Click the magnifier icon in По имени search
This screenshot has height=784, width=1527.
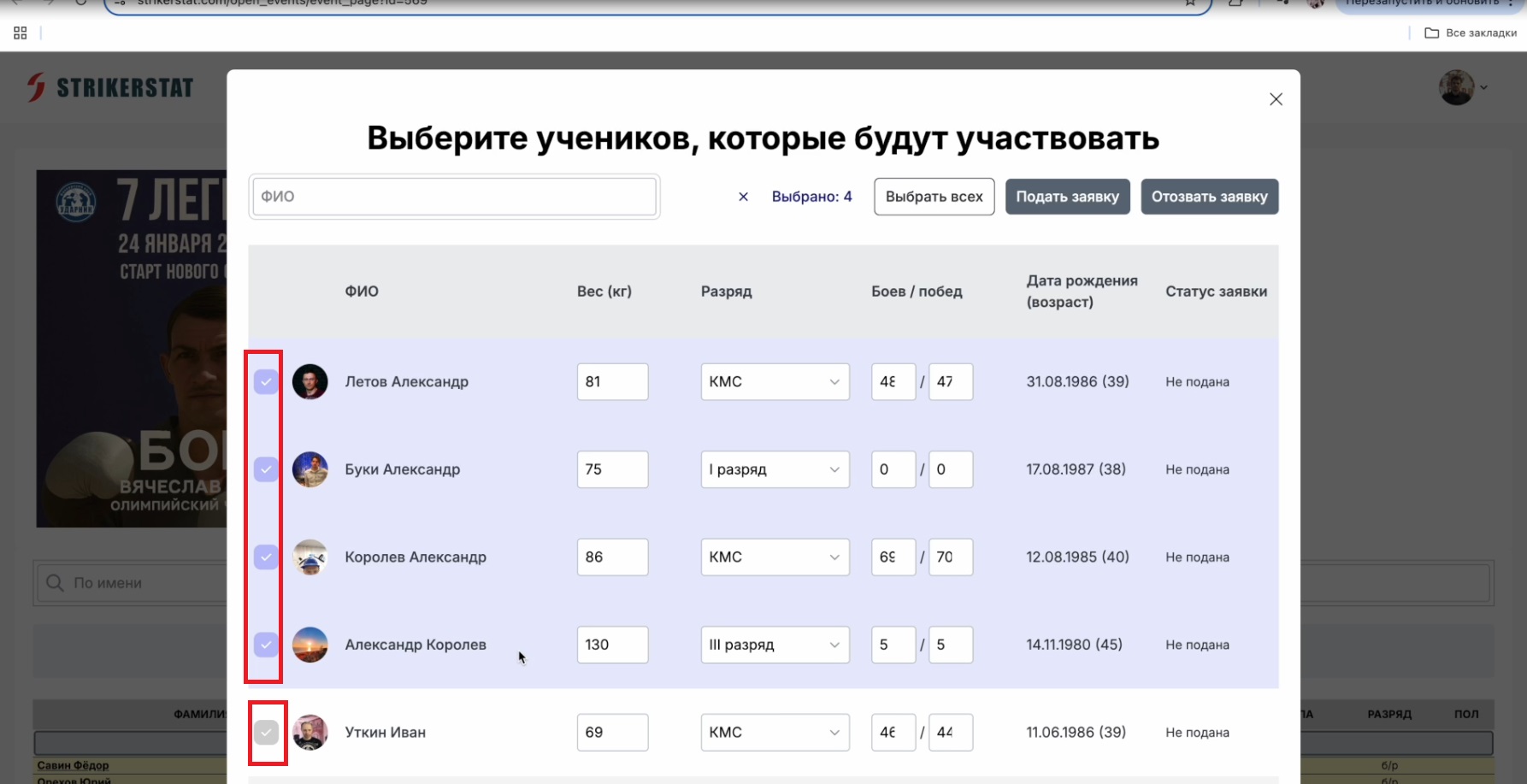coord(55,582)
